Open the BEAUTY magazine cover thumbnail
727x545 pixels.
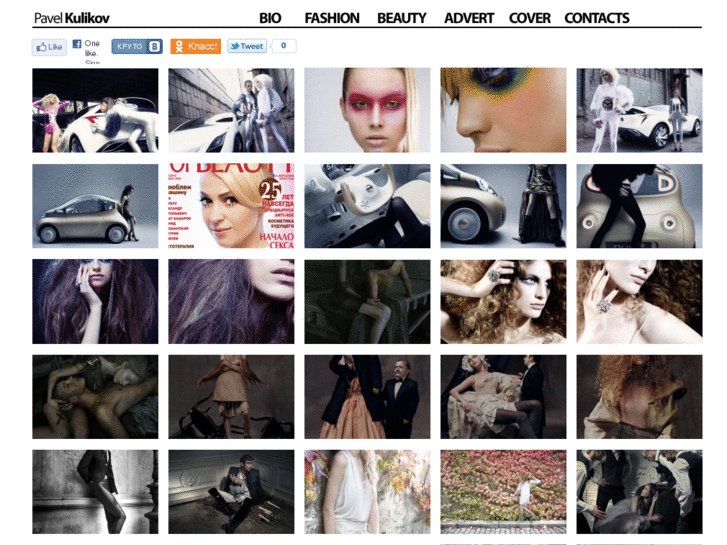(x=231, y=206)
